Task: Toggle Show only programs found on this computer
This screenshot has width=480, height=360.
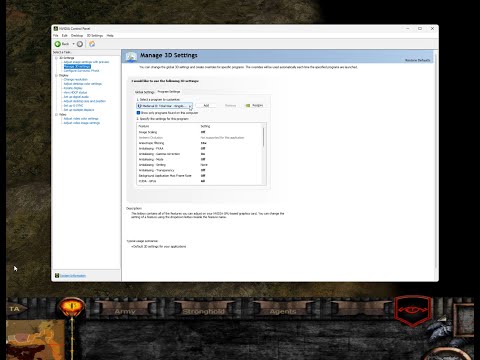Action: [138, 113]
